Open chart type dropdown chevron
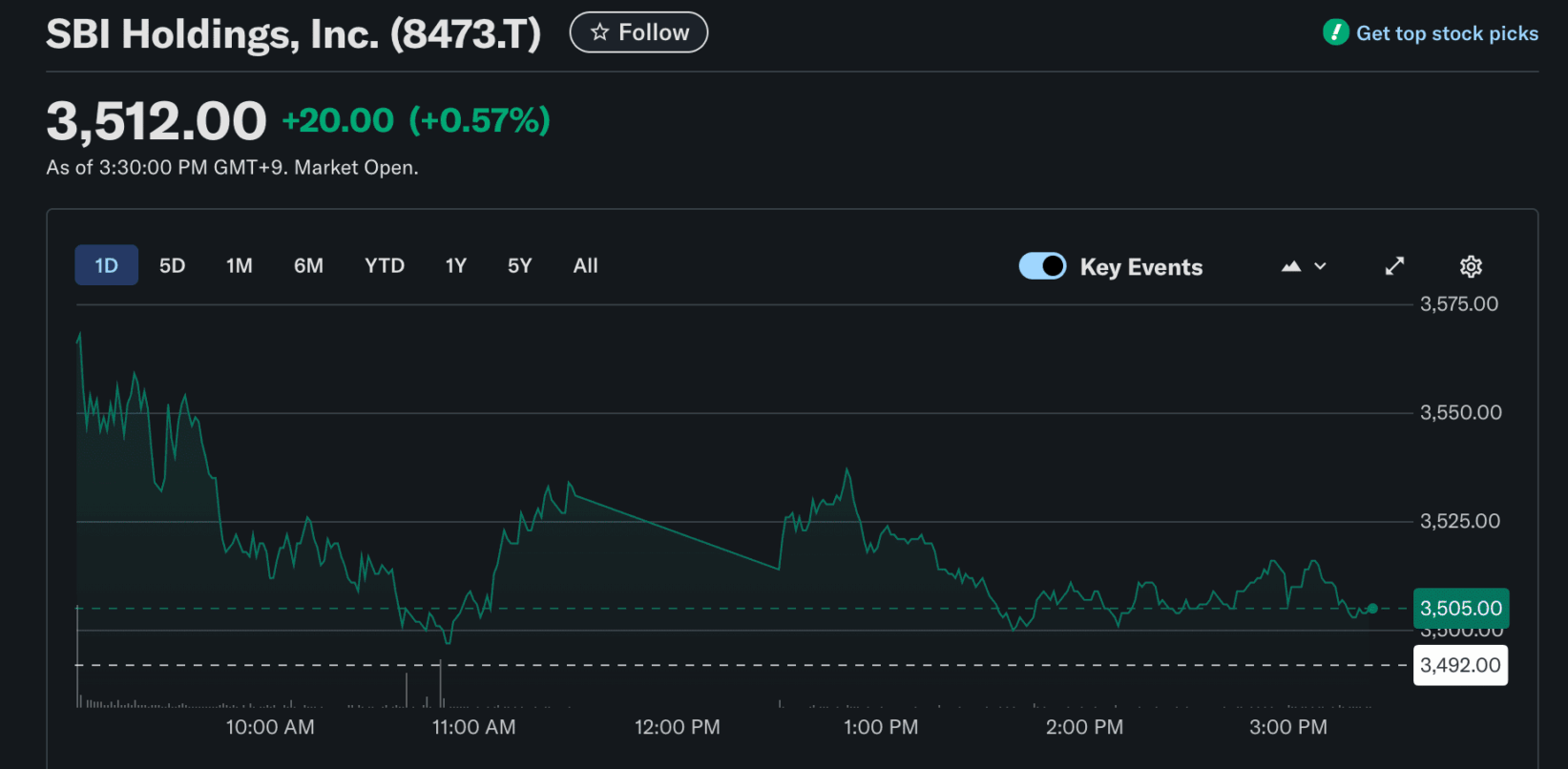The width and height of the screenshot is (1568, 769). 1321,266
